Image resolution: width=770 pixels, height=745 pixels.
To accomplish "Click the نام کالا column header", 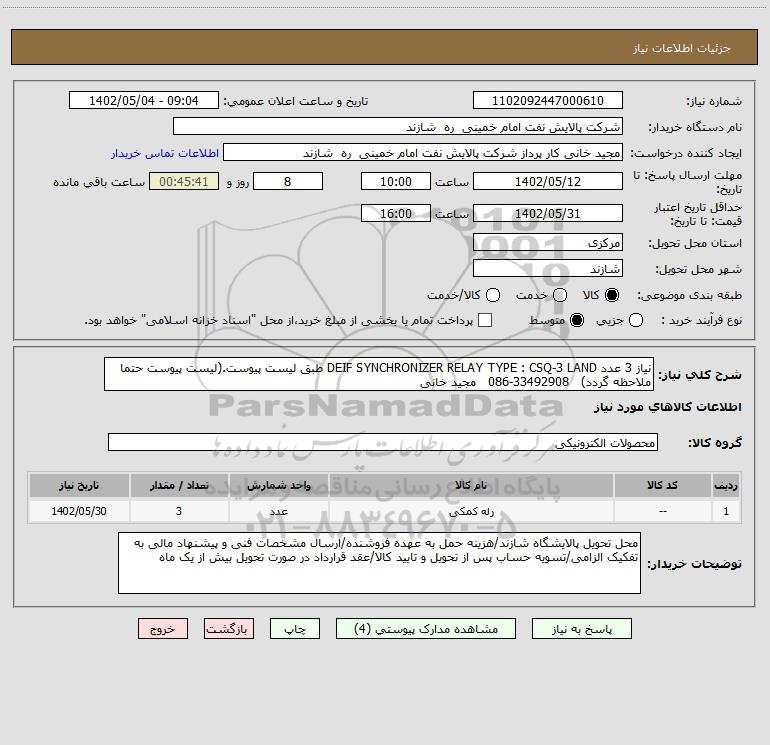I will [x=471, y=485].
